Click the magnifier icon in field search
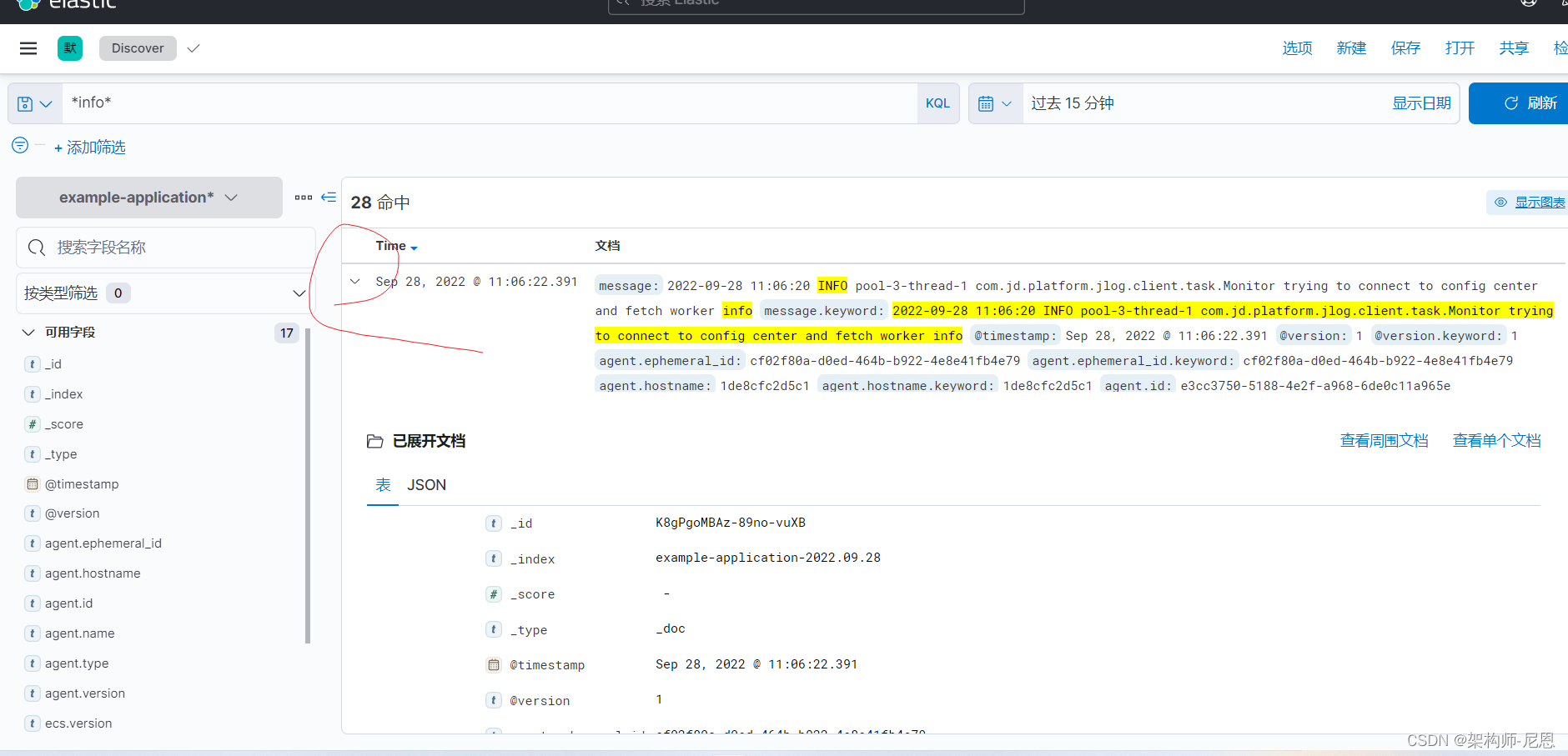Screen dimensions: 1568x756 coord(37,248)
